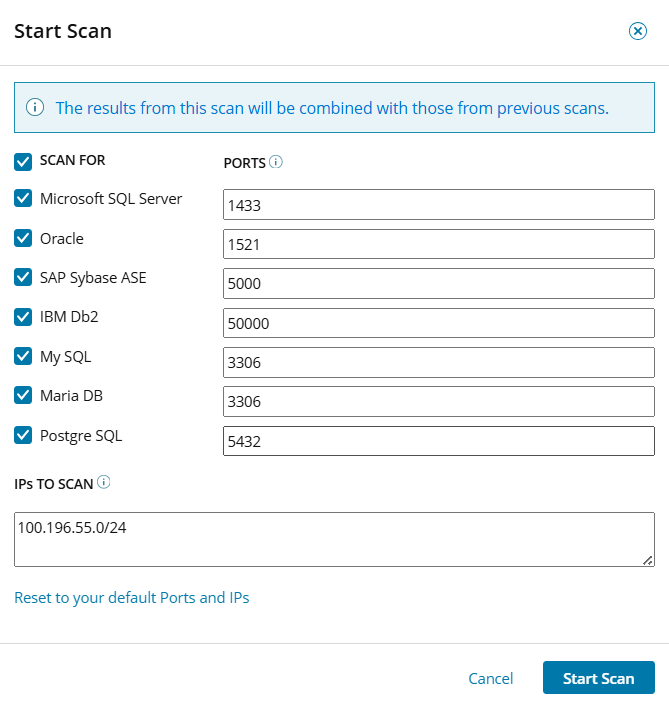The height and width of the screenshot is (705, 669).
Task: Click the port field containing 1433
Action: (x=438, y=205)
